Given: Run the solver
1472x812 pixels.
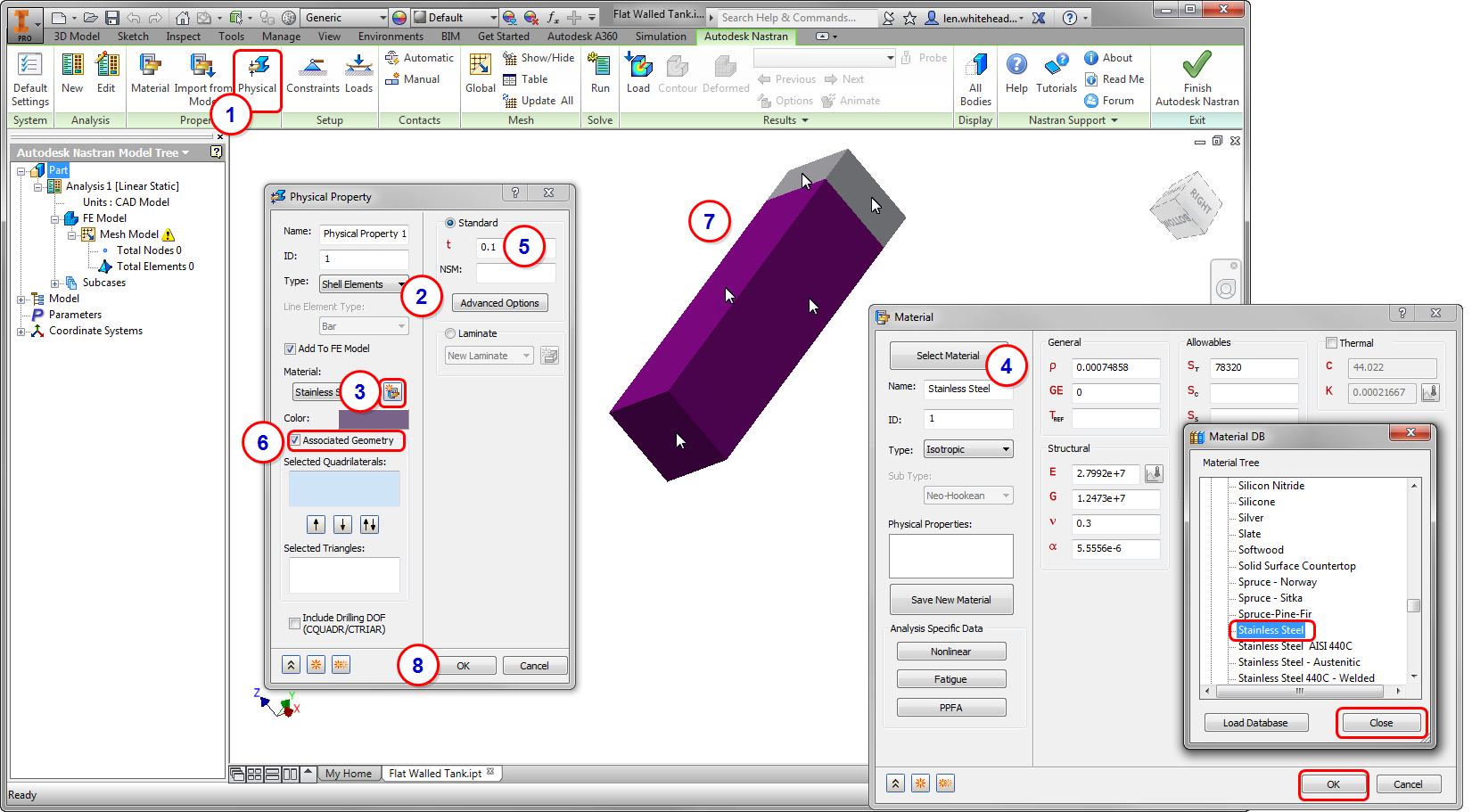Looking at the screenshot, I should click(600, 73).
